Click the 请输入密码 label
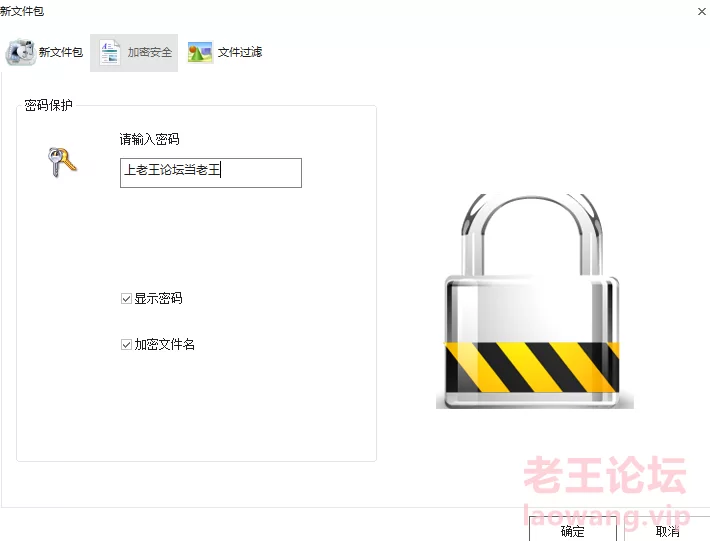This screenshot has width=710, height=541. (x=149, y=139)
